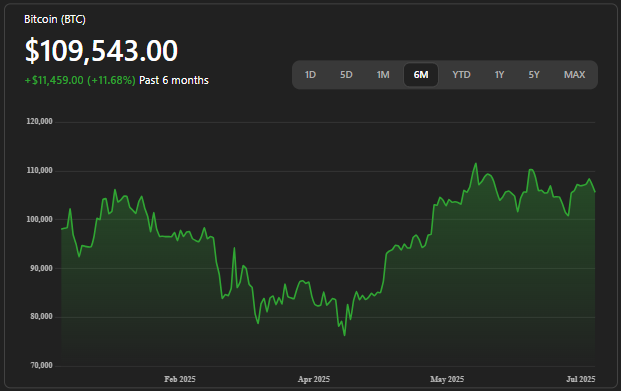Switch chart to YTD range
Viewport: 621px width, 391px height.
pyautogui.click(x=461, y=74)
